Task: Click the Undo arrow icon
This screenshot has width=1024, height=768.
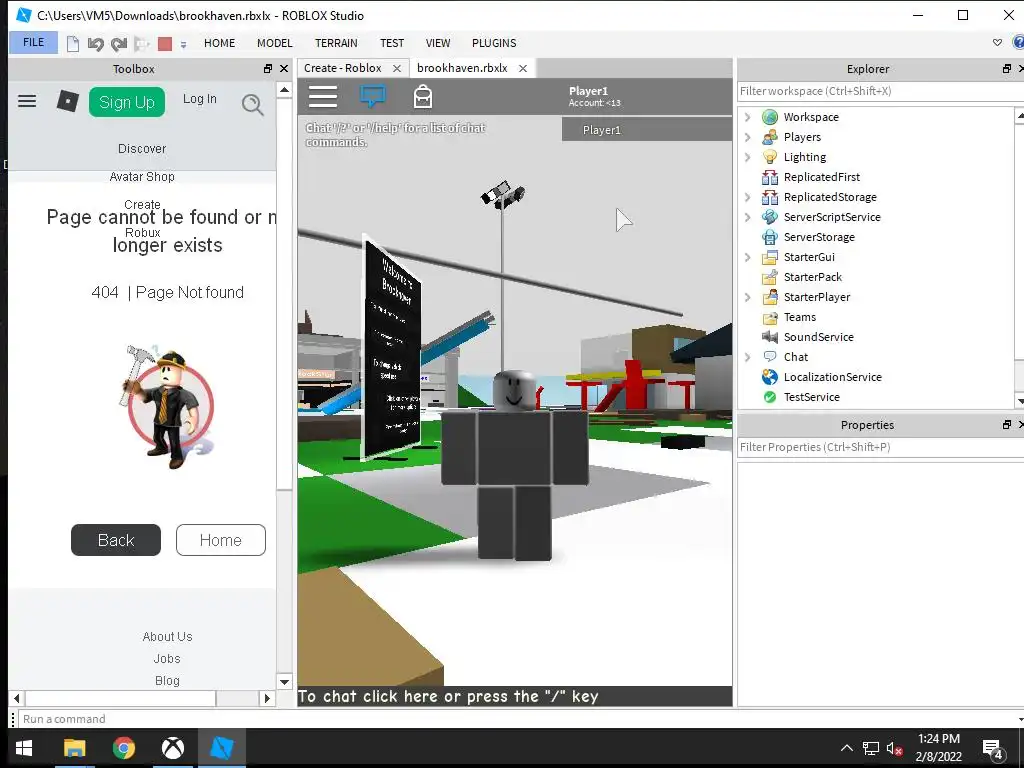Action: [x=95, y=44]
